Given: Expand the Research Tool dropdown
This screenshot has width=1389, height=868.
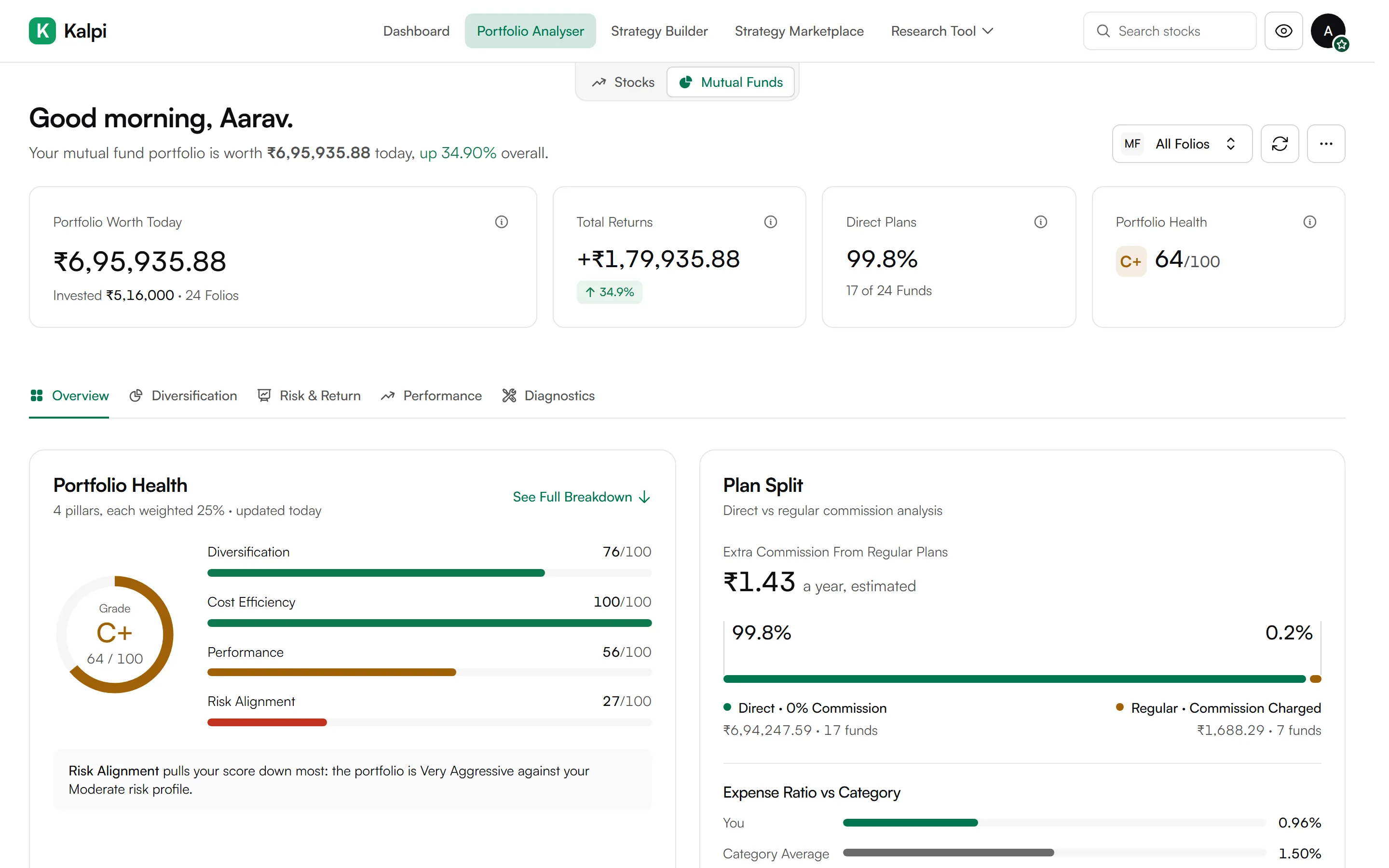Looking at the screenshot, I should tap(942, 31).
